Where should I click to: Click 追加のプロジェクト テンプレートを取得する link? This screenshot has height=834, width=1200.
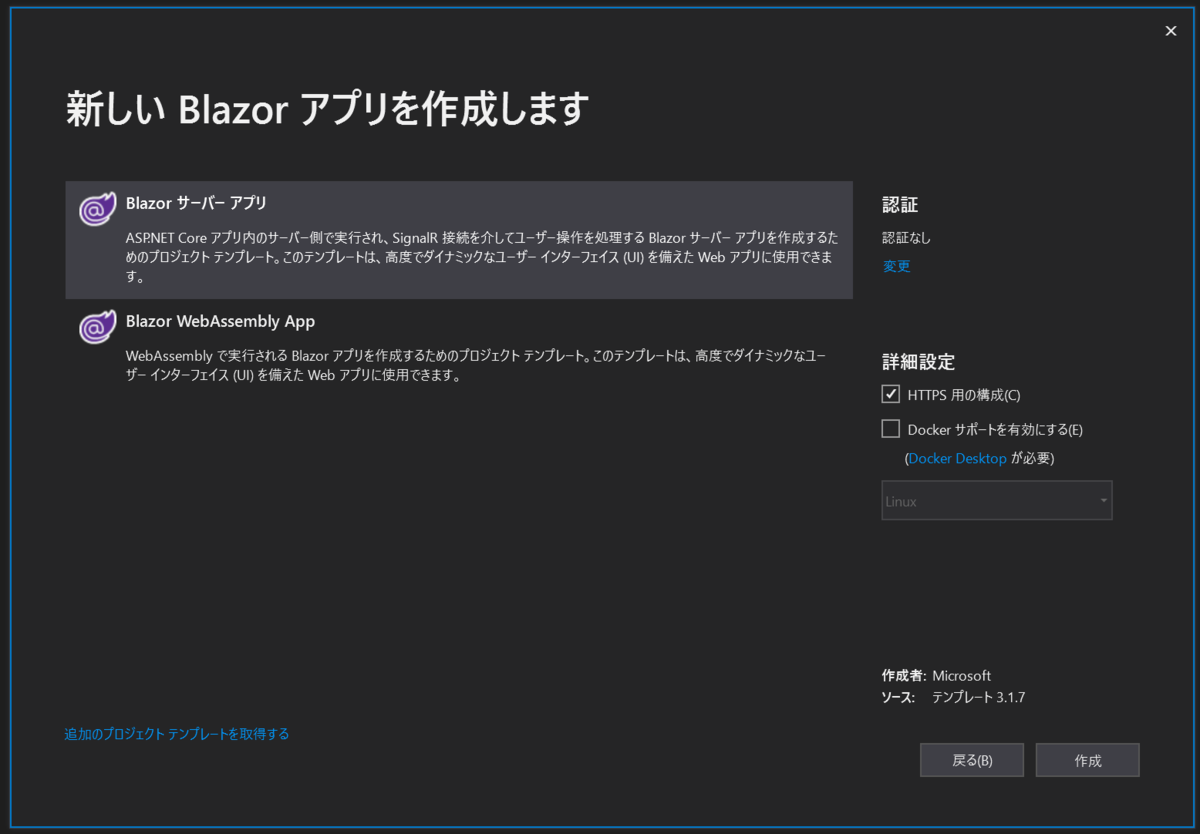(177, 734)
